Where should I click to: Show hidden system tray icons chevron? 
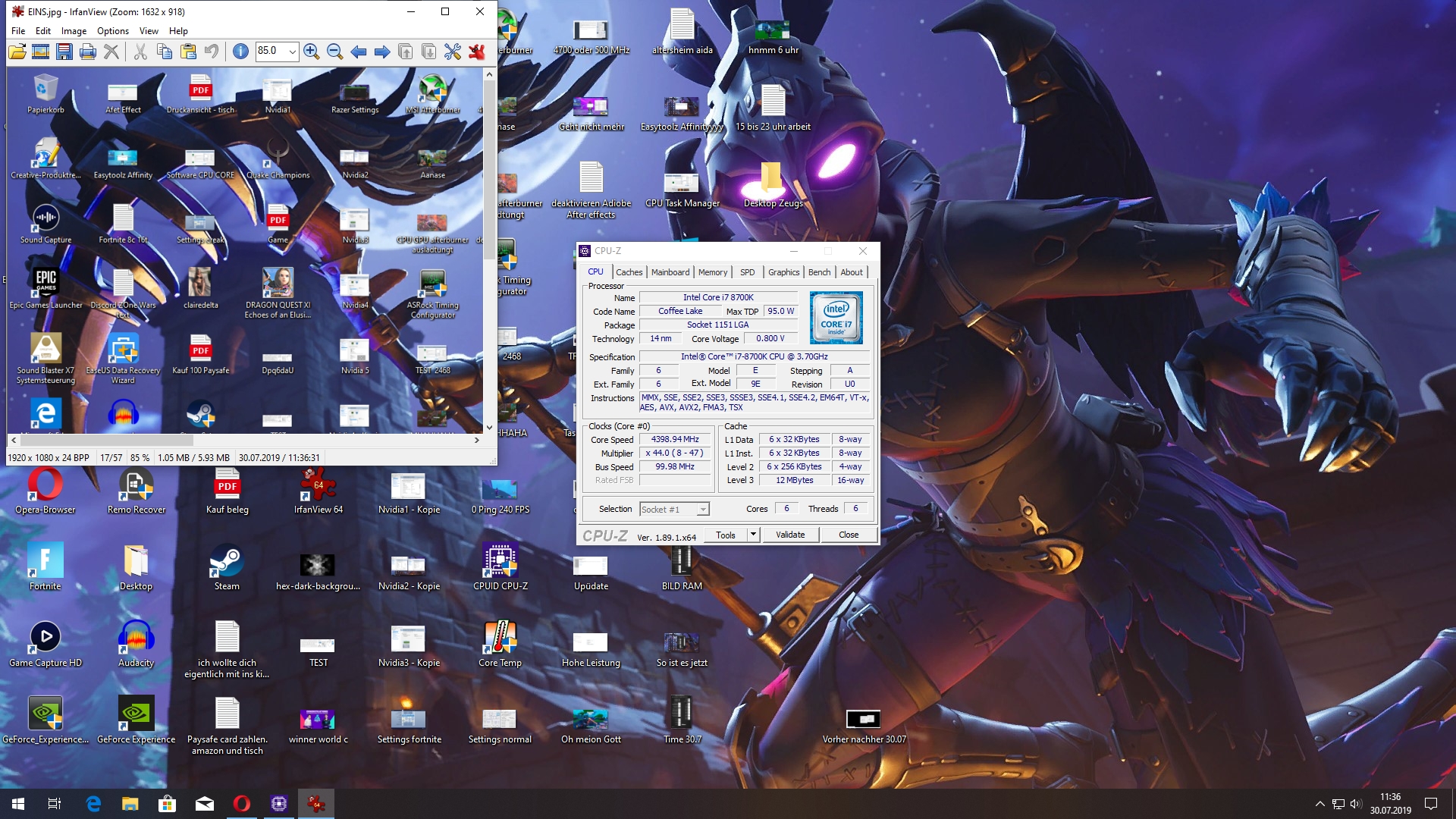(1319, 804)
